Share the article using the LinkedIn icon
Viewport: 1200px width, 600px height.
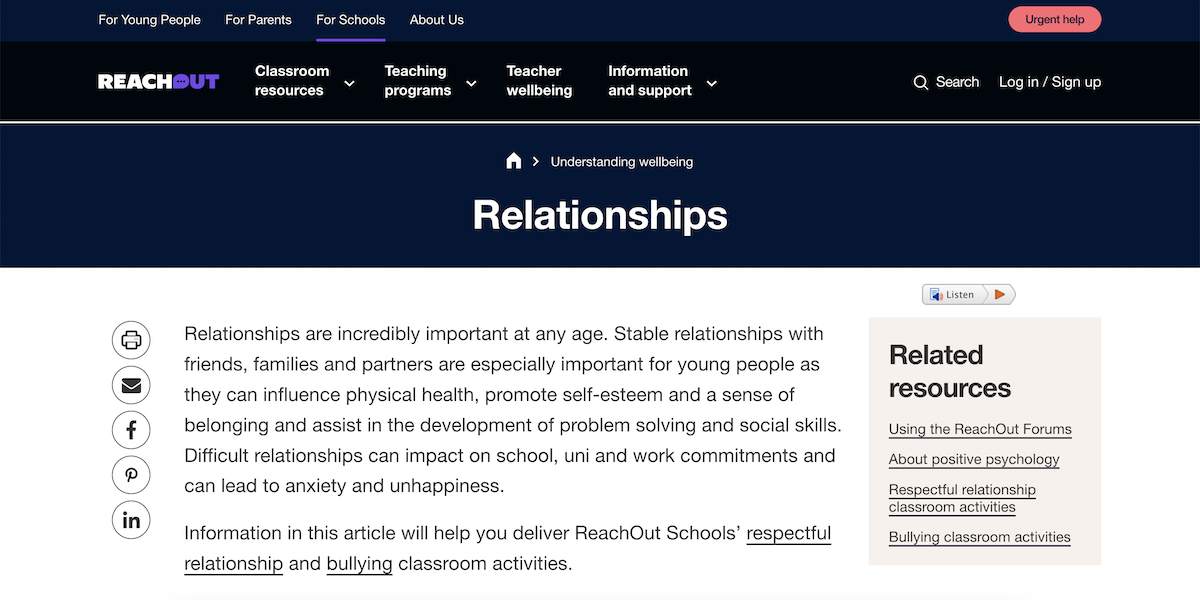[131, 519]
